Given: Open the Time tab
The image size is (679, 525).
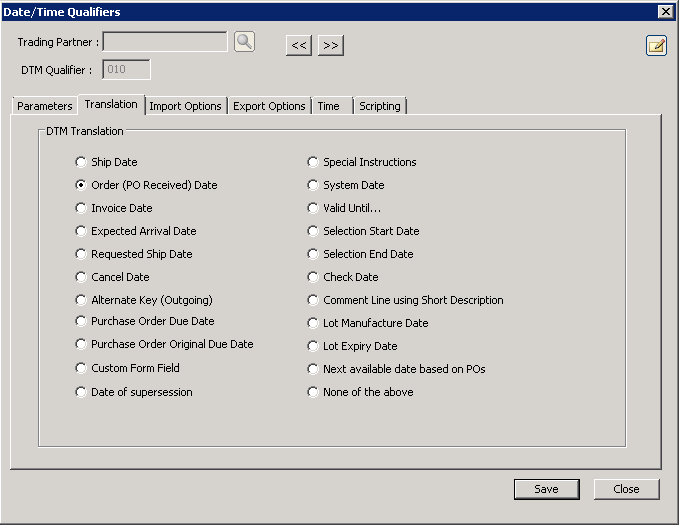Looking at the screenshot, I should [328, 106].
